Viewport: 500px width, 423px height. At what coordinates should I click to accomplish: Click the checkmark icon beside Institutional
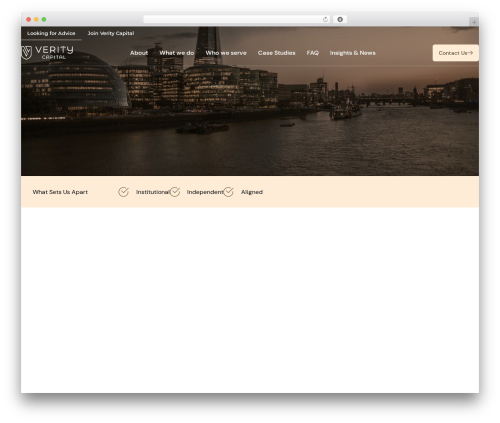(x=123, y=192)
